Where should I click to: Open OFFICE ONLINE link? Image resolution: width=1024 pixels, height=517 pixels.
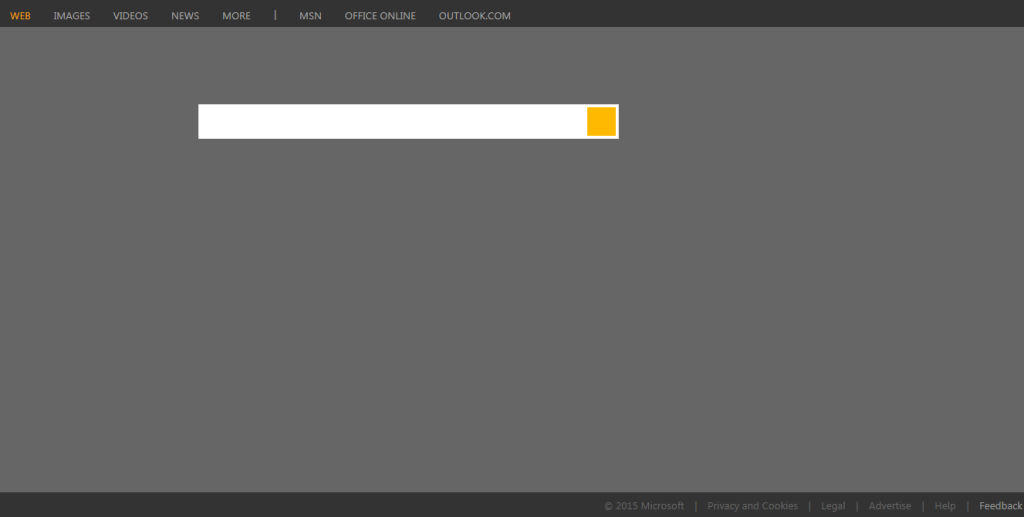pyautogui.click(x=380, y=16)
